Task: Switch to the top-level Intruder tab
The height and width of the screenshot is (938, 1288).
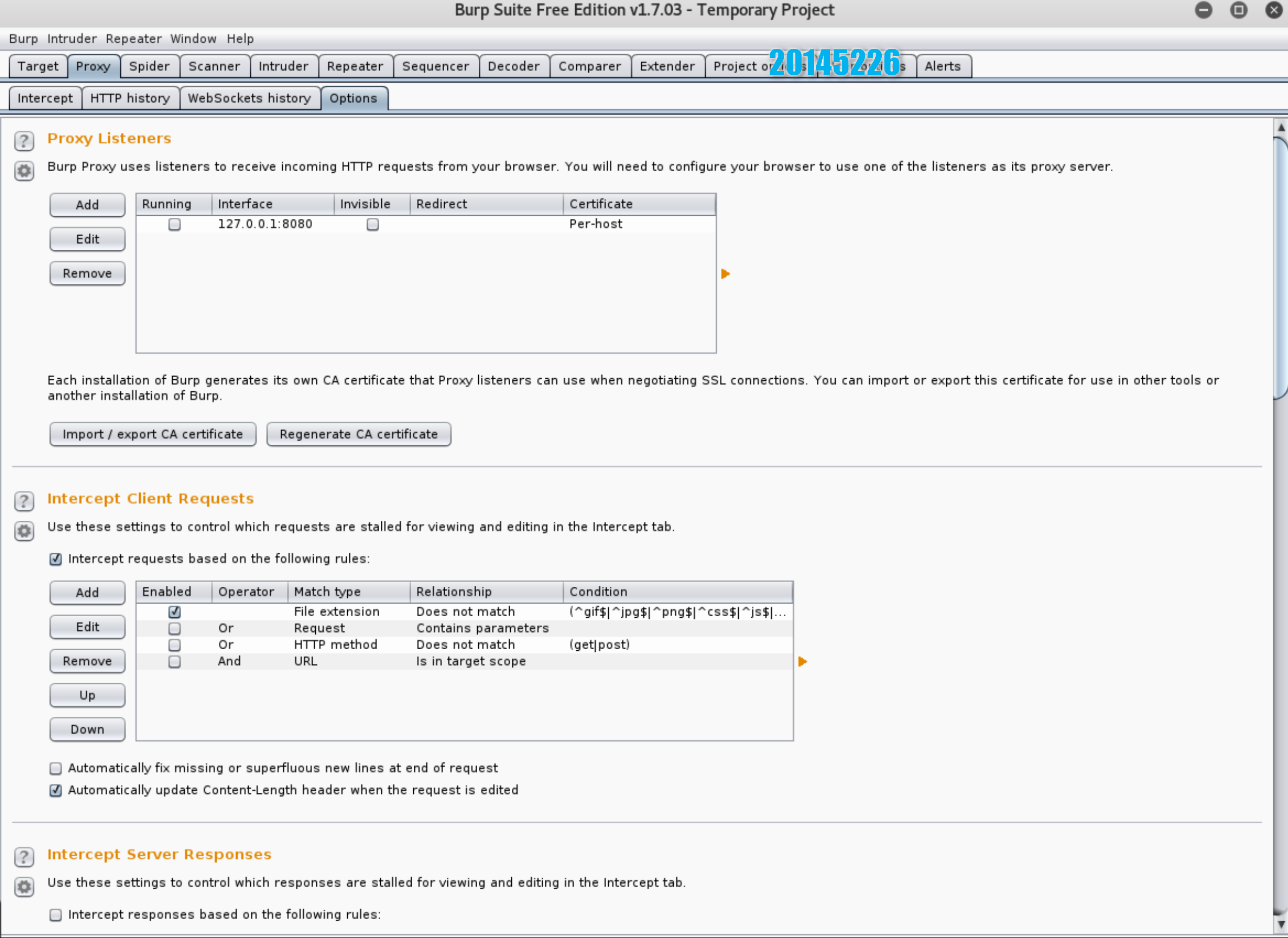Action: click(283, 66)
